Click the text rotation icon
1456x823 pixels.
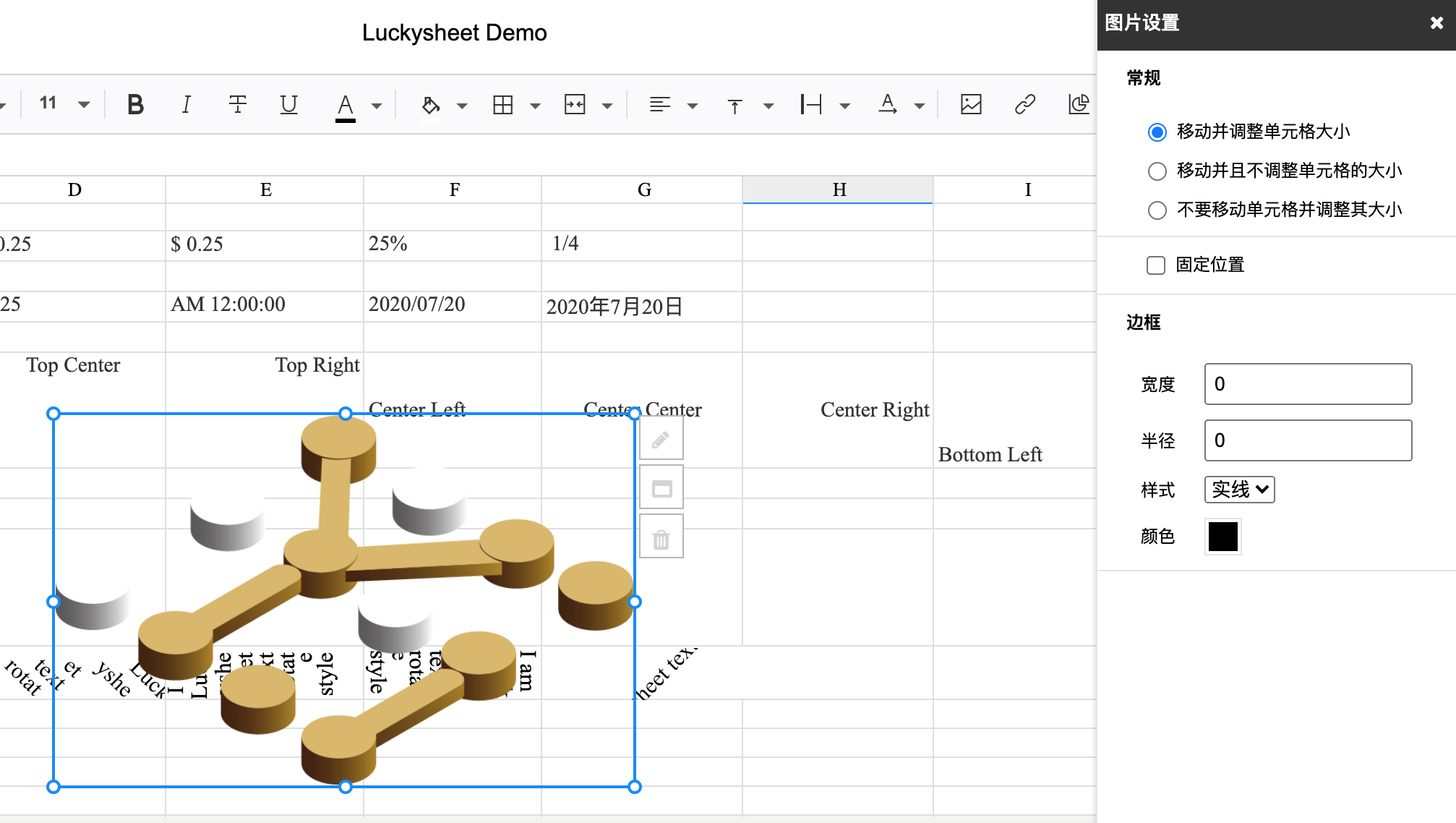click(x=888, y=105)
